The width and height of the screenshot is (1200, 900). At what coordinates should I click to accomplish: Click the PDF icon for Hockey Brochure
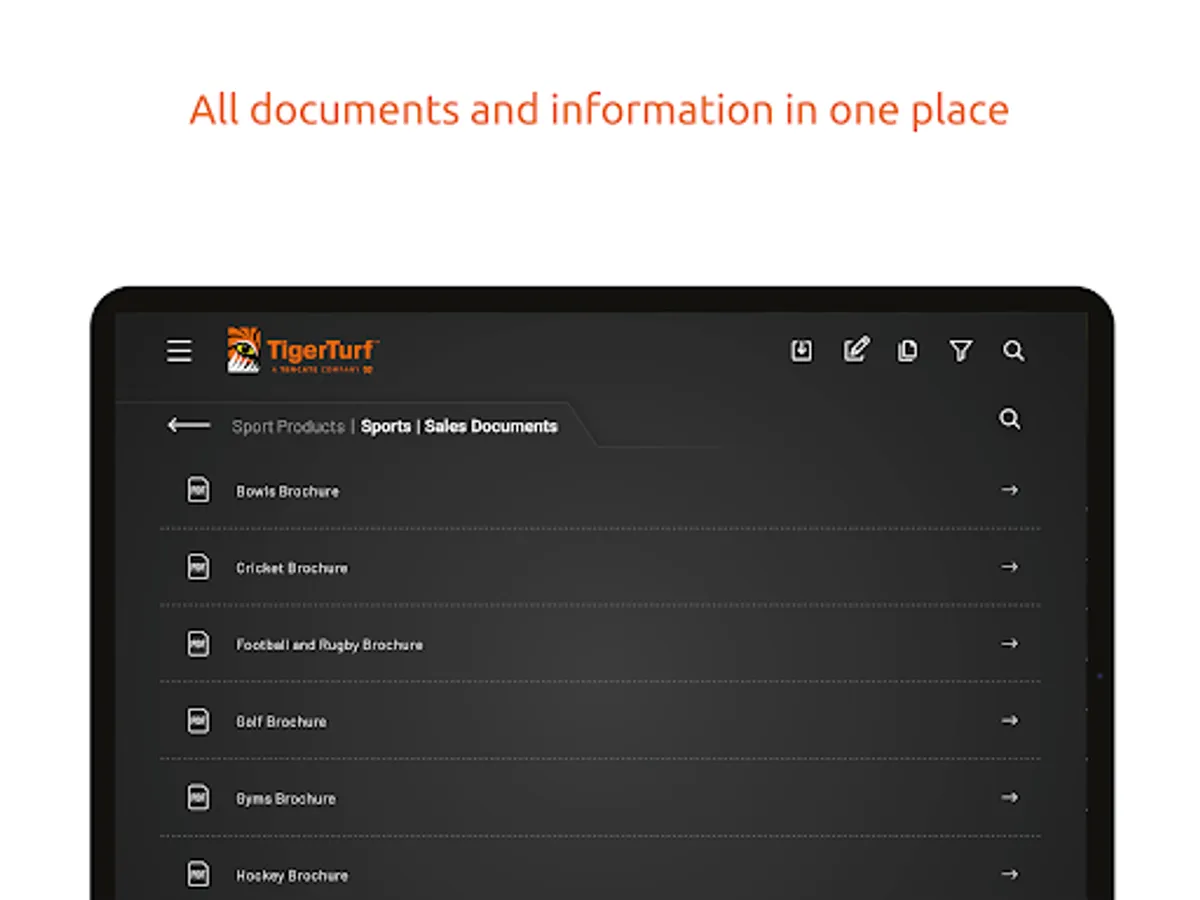coord(199,875)
